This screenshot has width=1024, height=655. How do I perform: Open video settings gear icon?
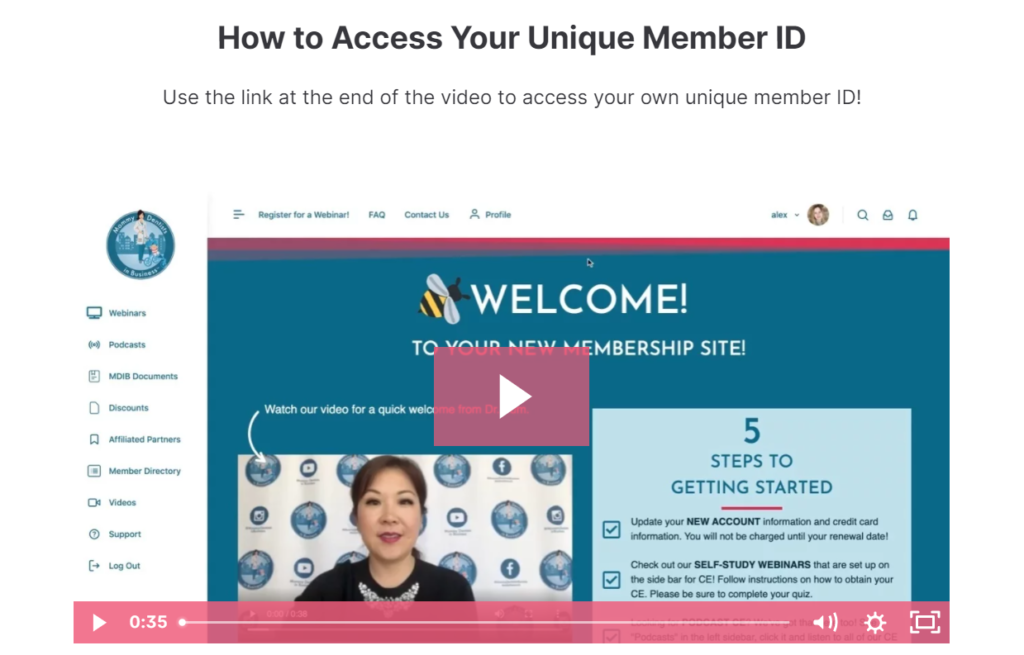click(875, 622)
